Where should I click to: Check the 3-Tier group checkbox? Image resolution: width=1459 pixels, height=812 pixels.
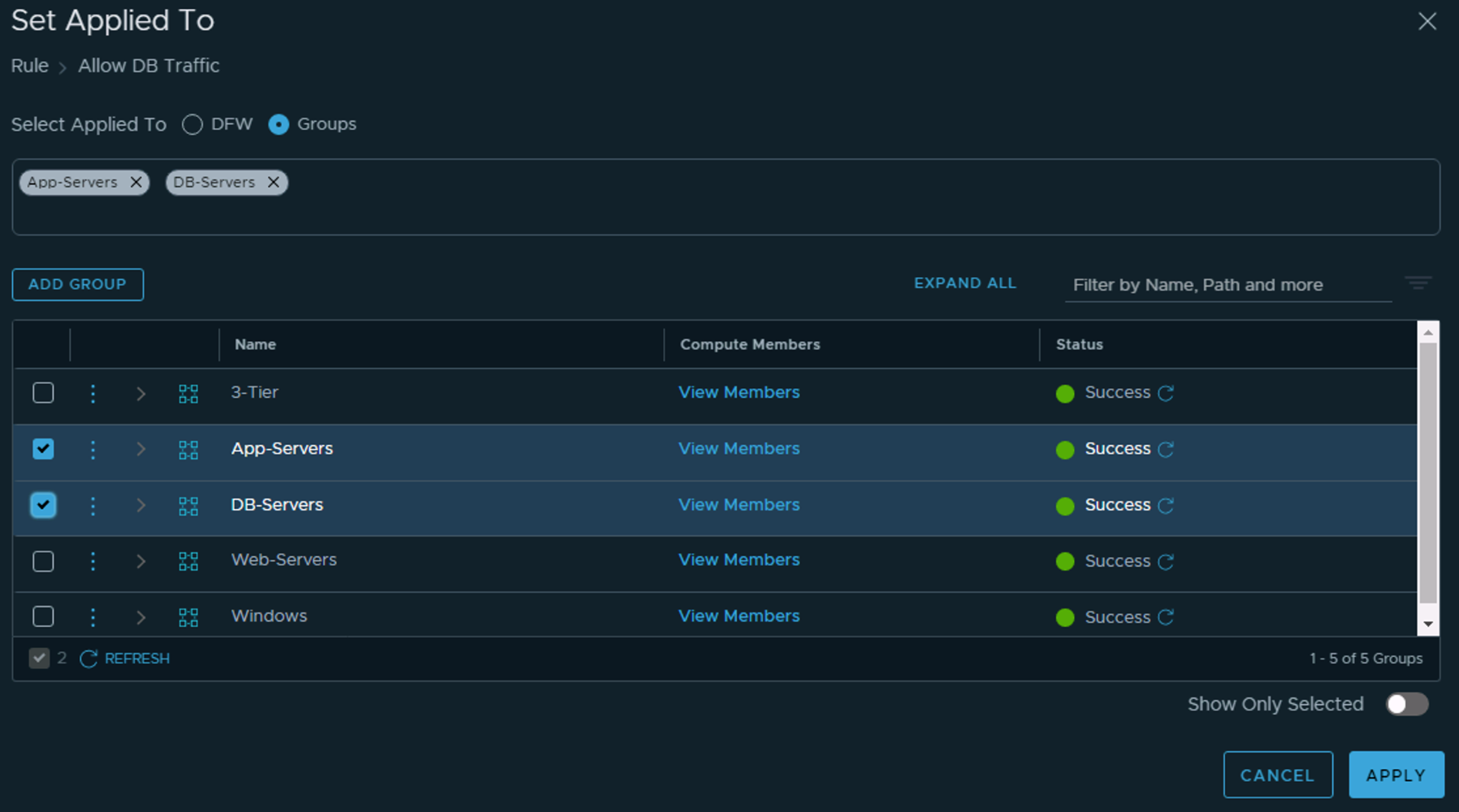click(43, 393)
